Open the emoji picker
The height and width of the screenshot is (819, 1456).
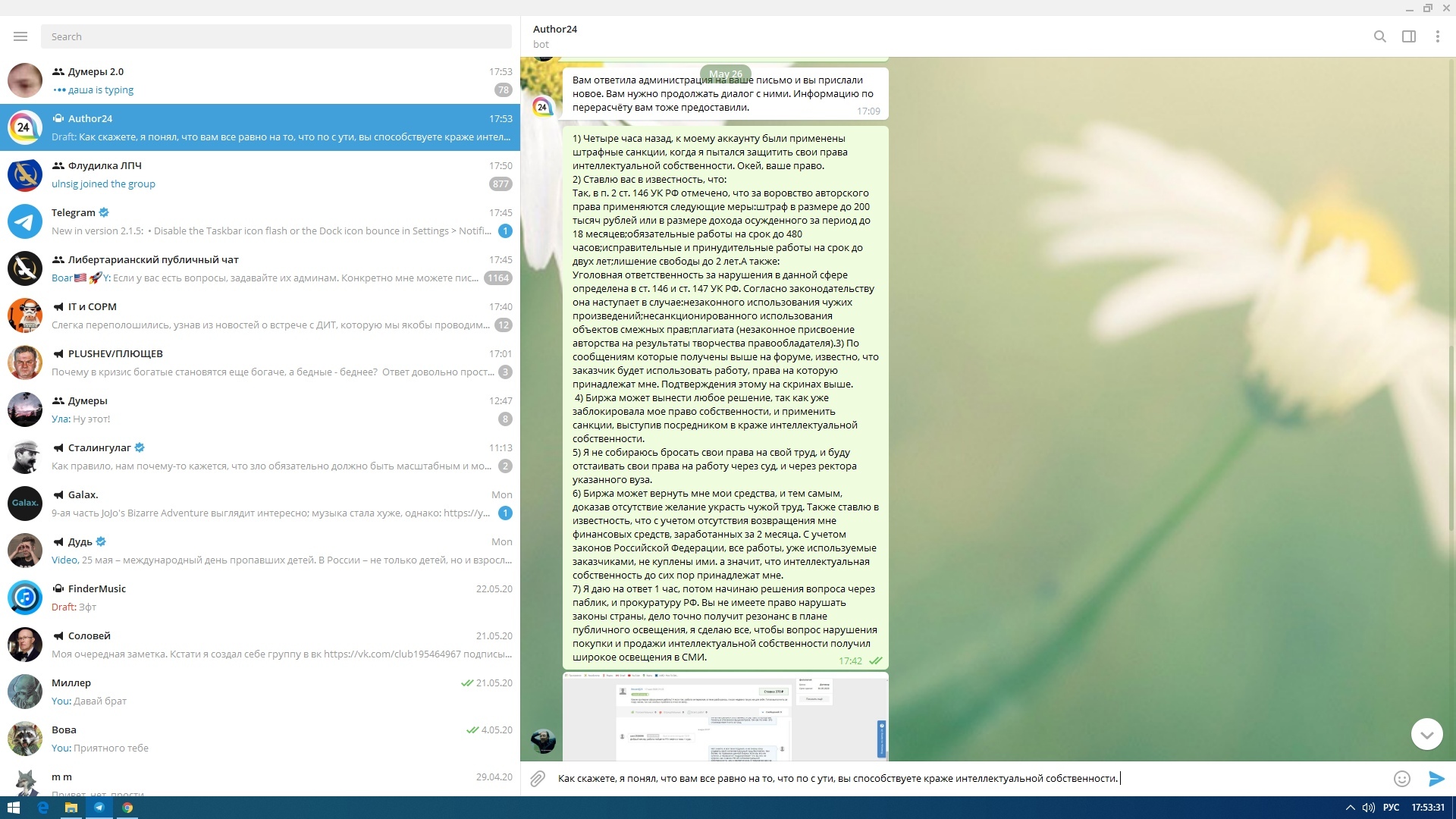pyautogui.click(x=1401, y=779)
